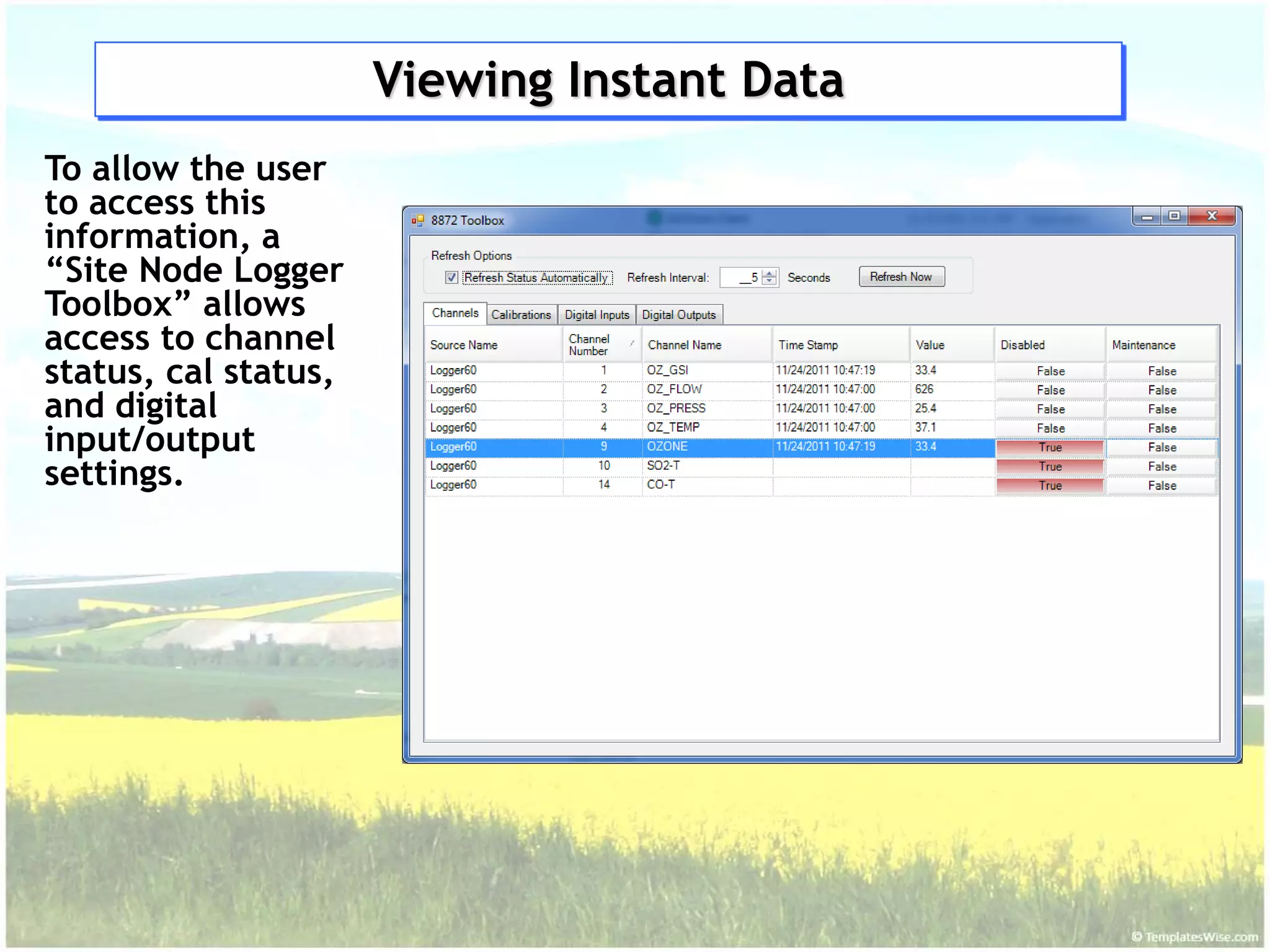Screen dimensions: 1270x952
Task: Maximize the 8872 Toolbox window
Action: click(1174, 216)
